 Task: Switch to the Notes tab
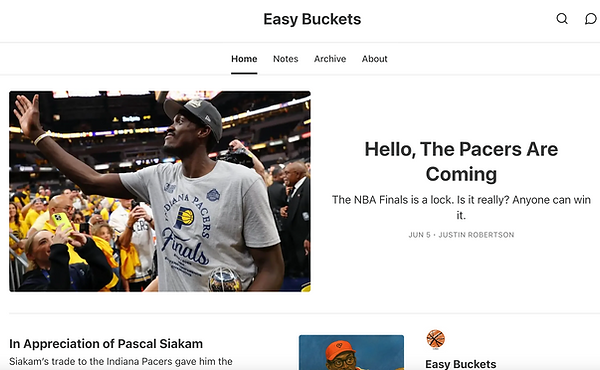point(285,59)
